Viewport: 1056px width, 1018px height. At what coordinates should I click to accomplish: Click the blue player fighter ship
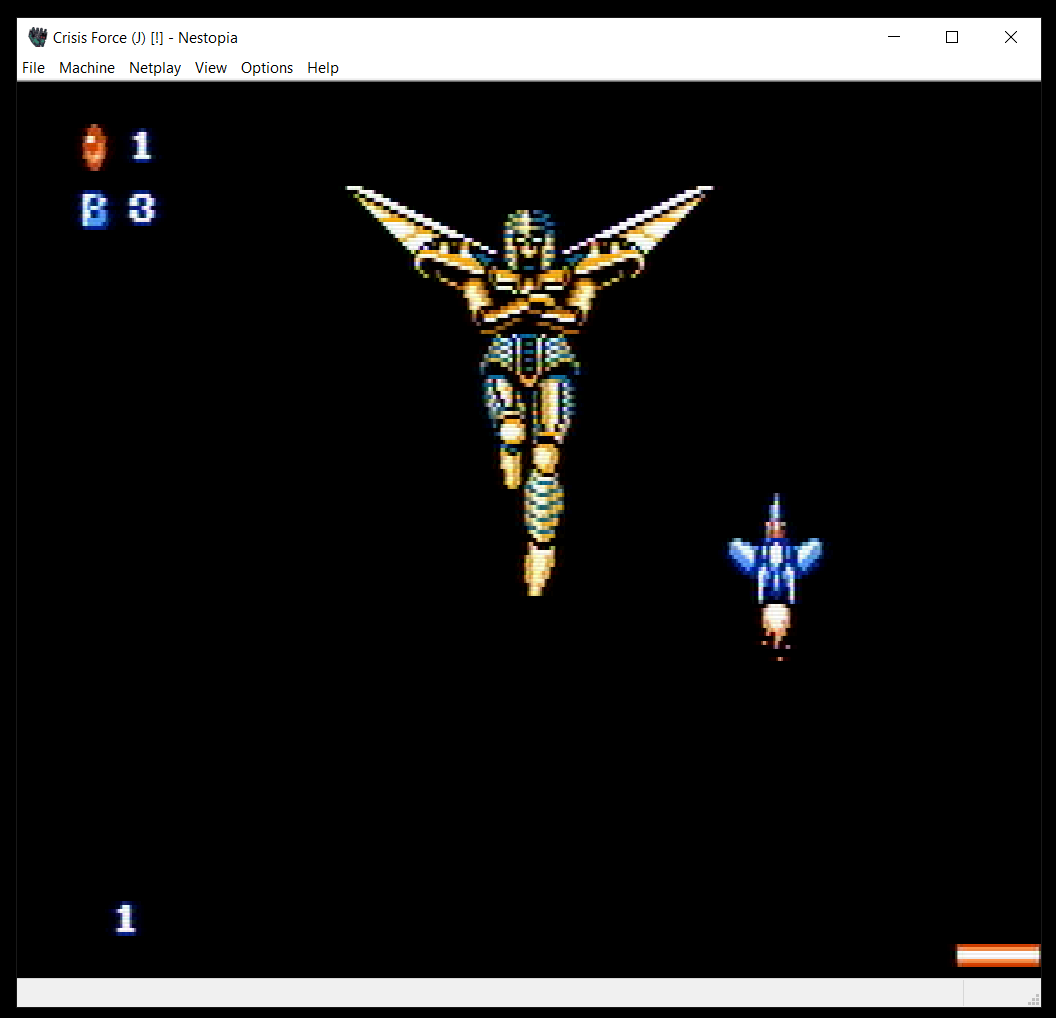[x=775, y=576]
